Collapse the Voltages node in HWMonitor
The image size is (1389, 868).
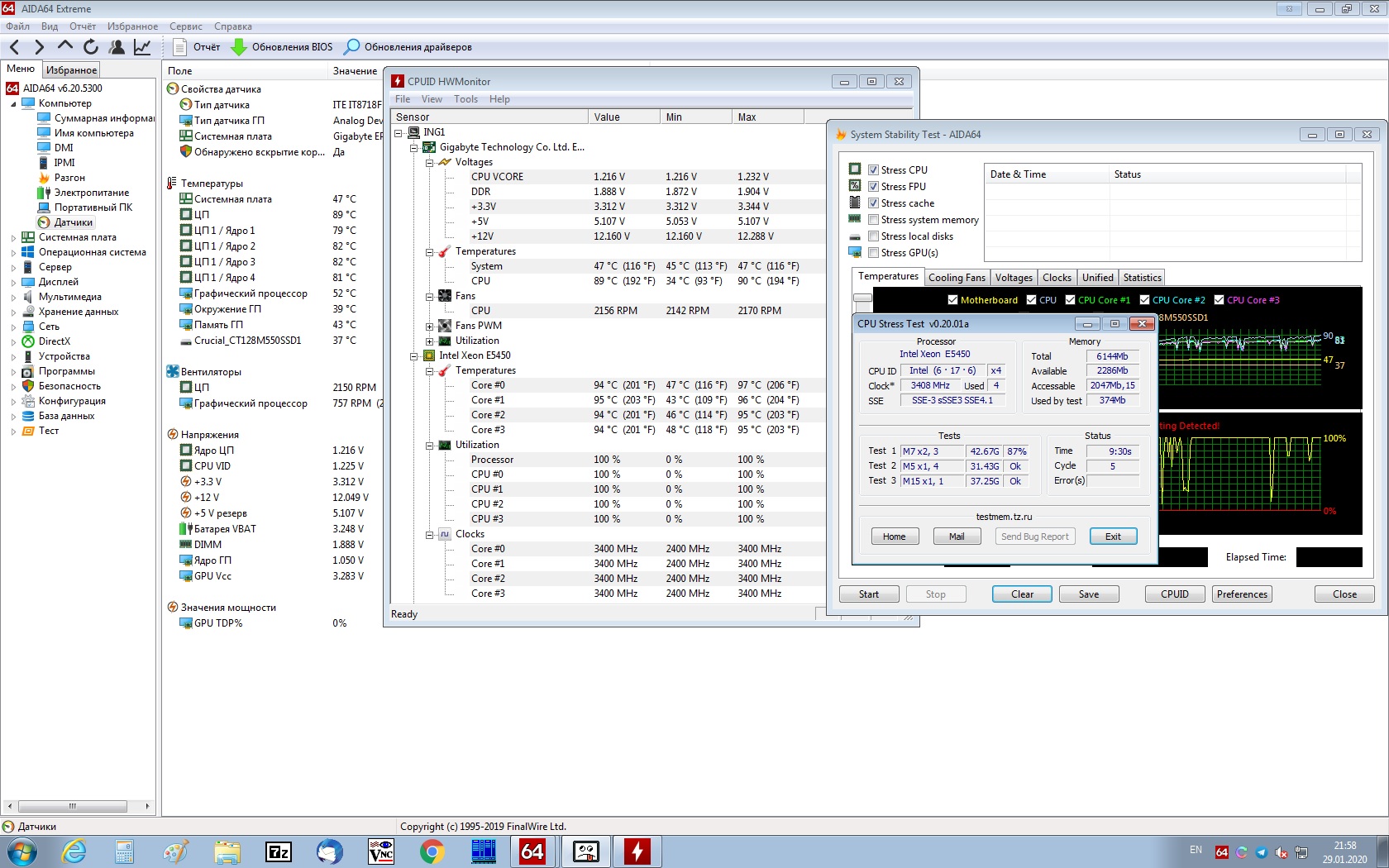click(430, 163)
